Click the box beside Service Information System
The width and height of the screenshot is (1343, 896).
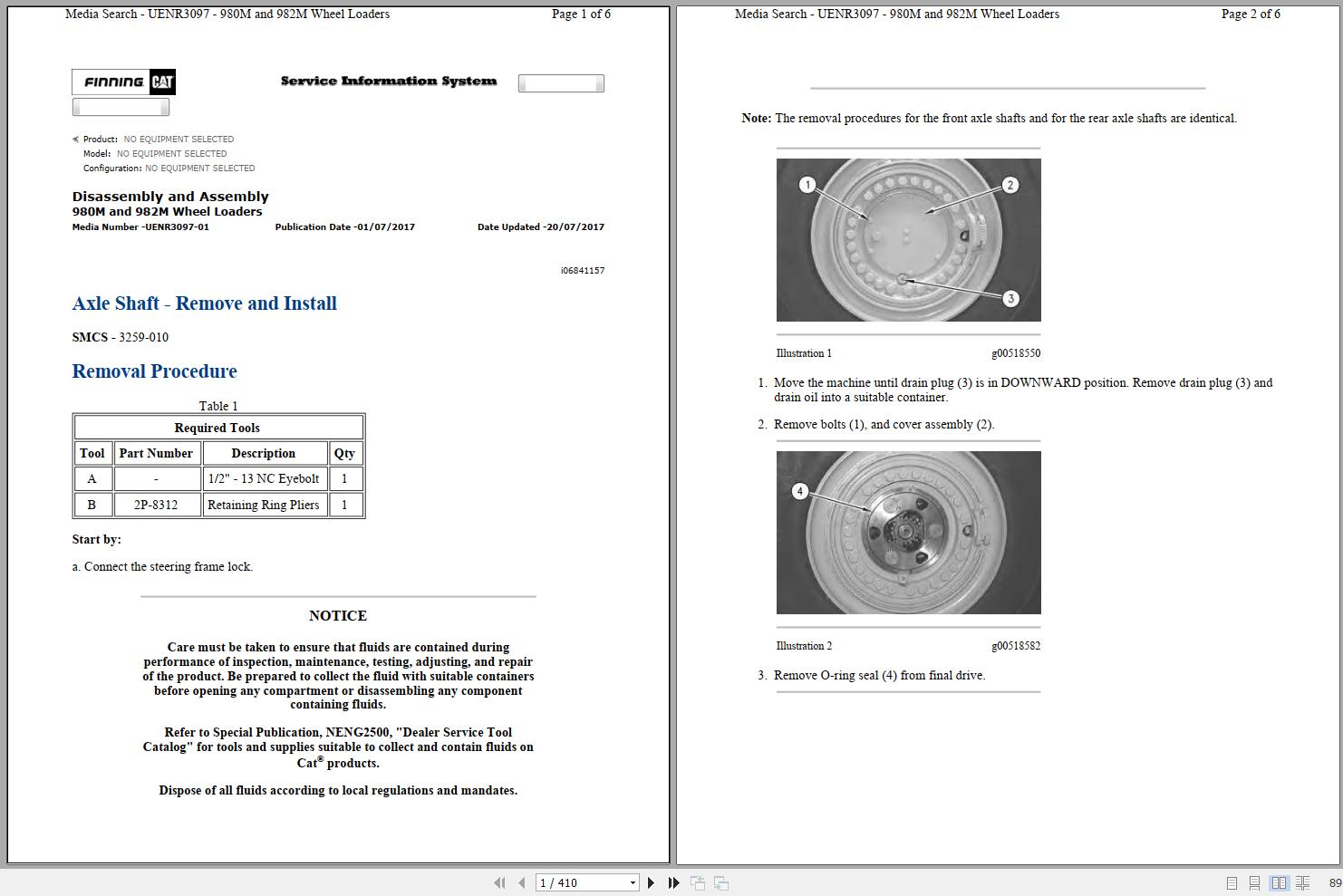pos(561,83)
